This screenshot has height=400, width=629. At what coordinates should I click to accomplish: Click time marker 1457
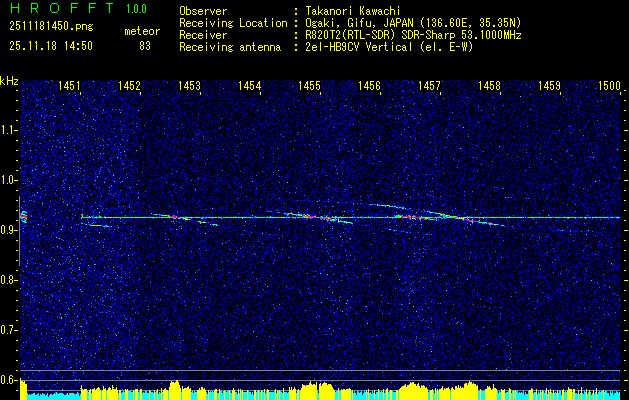click(429, 85)
